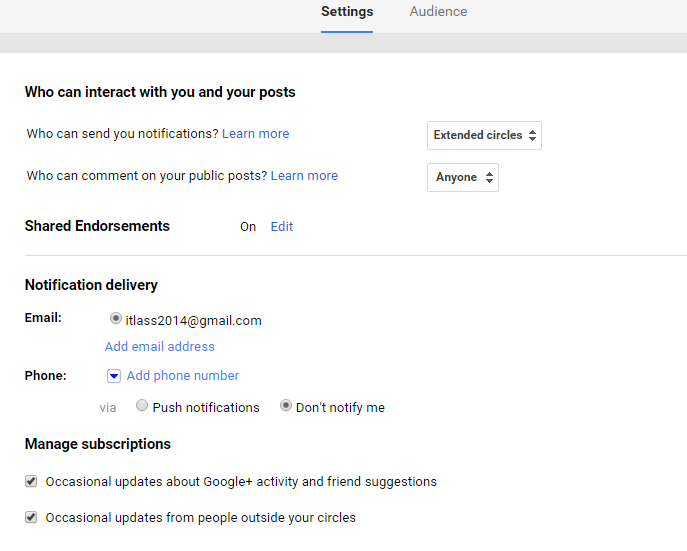Click Learn more about public post comments
The height and width of the screenshot is (551, 687).
tap(304, 176)
